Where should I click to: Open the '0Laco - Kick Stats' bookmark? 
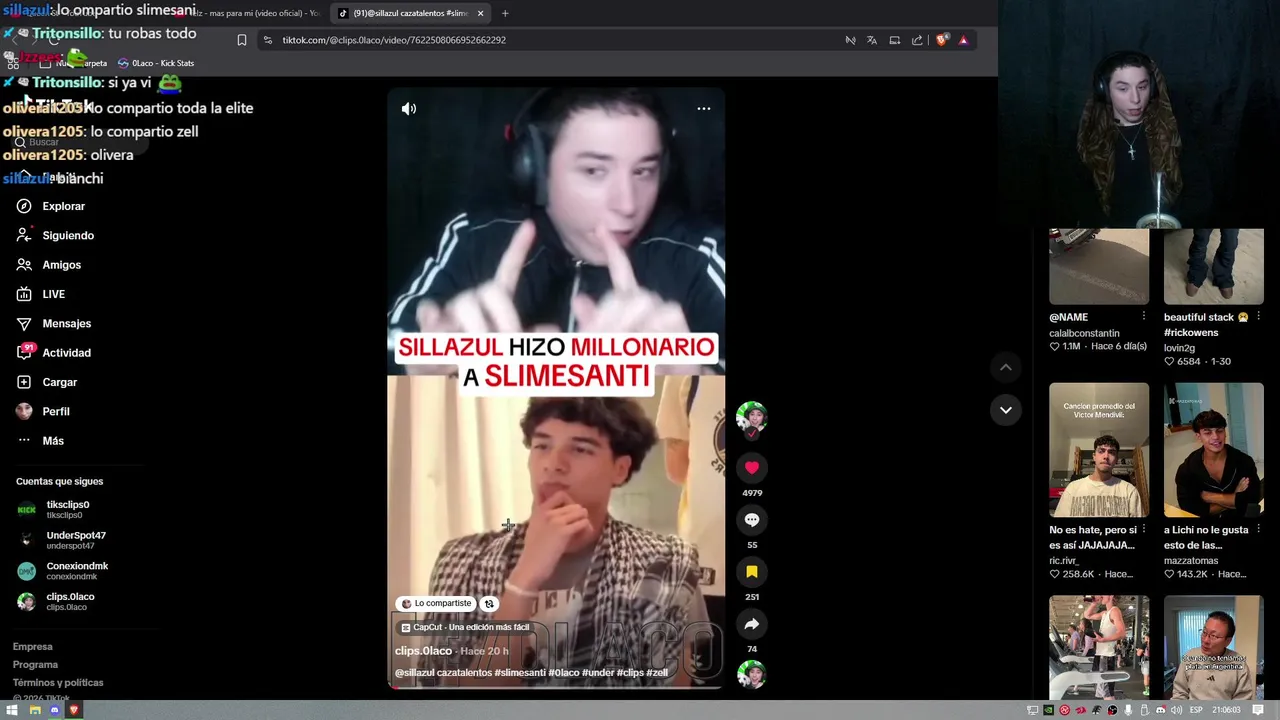point(156,63)
